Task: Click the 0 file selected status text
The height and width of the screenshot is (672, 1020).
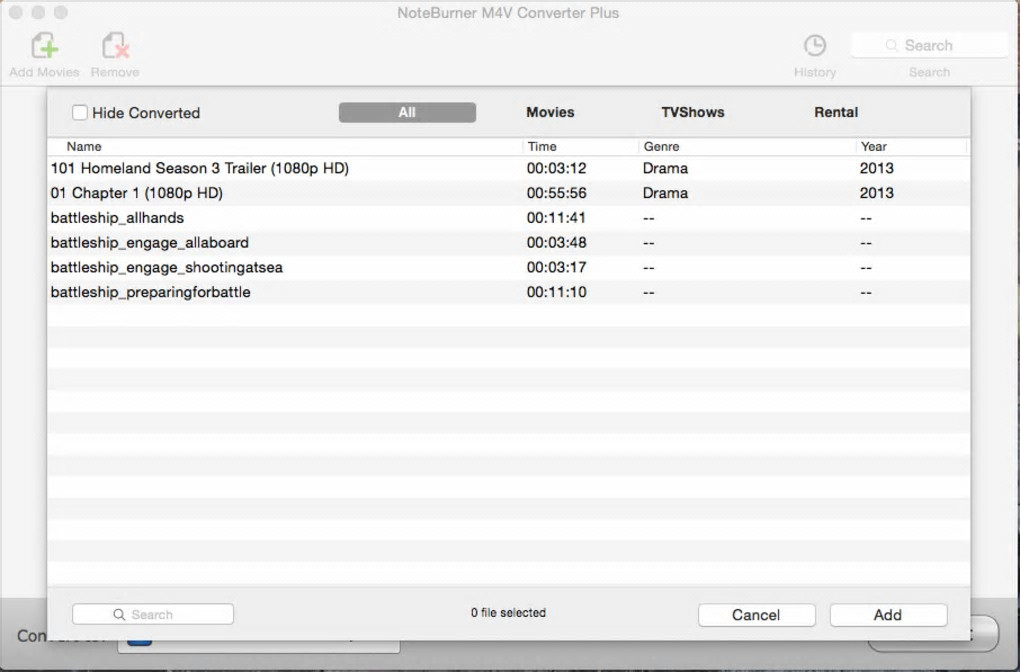Action: click(508, 613)
